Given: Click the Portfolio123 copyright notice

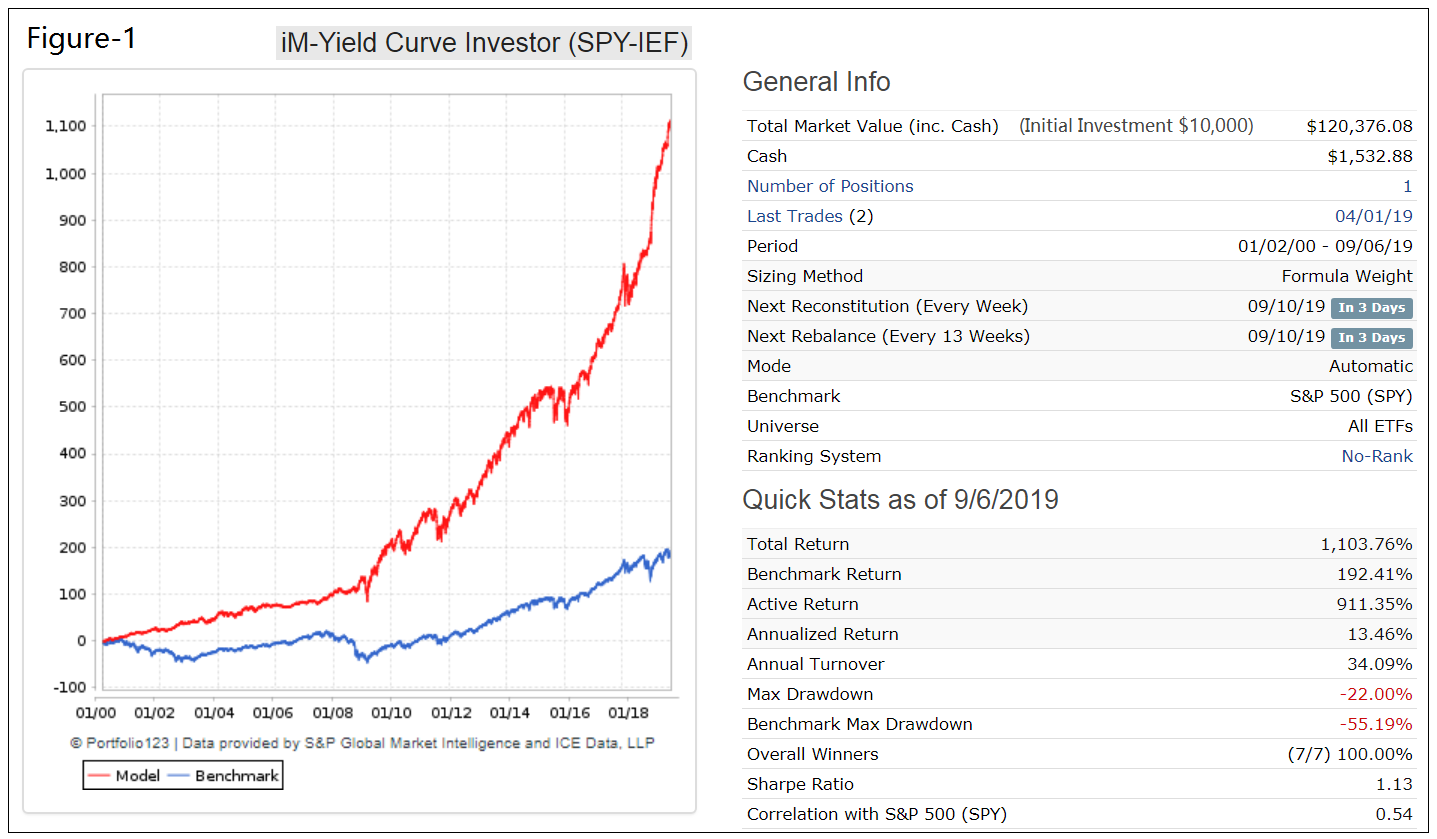Looking at the screenshot, I should click(362, 743).
